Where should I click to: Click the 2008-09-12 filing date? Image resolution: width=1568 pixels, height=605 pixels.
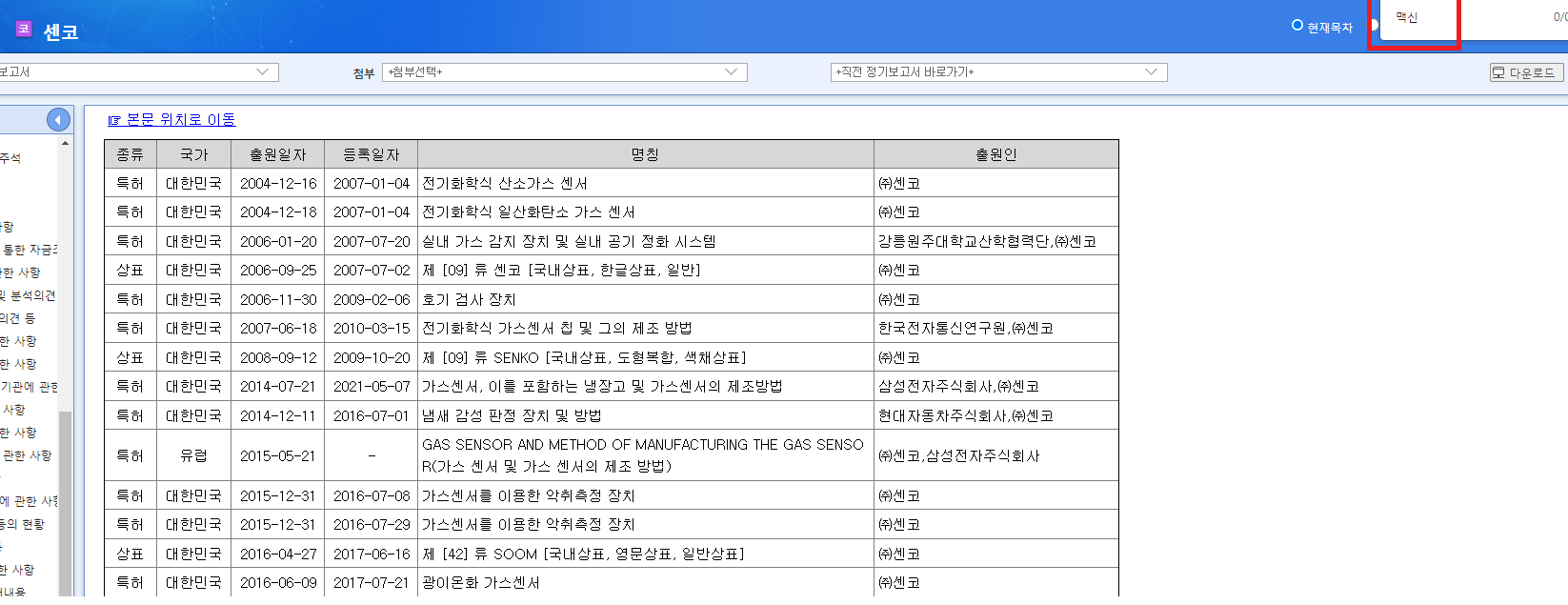click(x=278, y=357)
